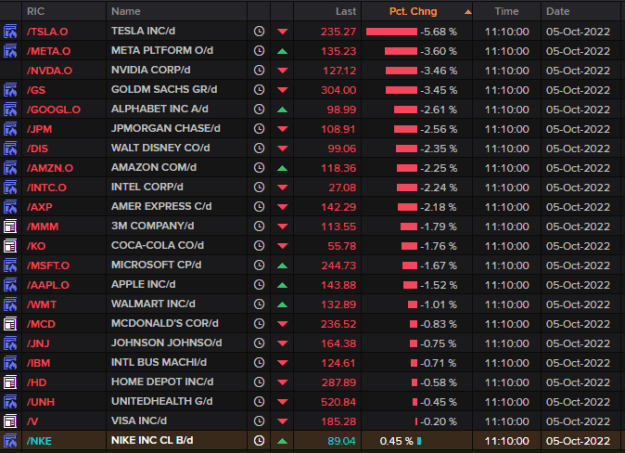Click the news icon beside /JPM
625x453 pixels.
pos(10,129)
